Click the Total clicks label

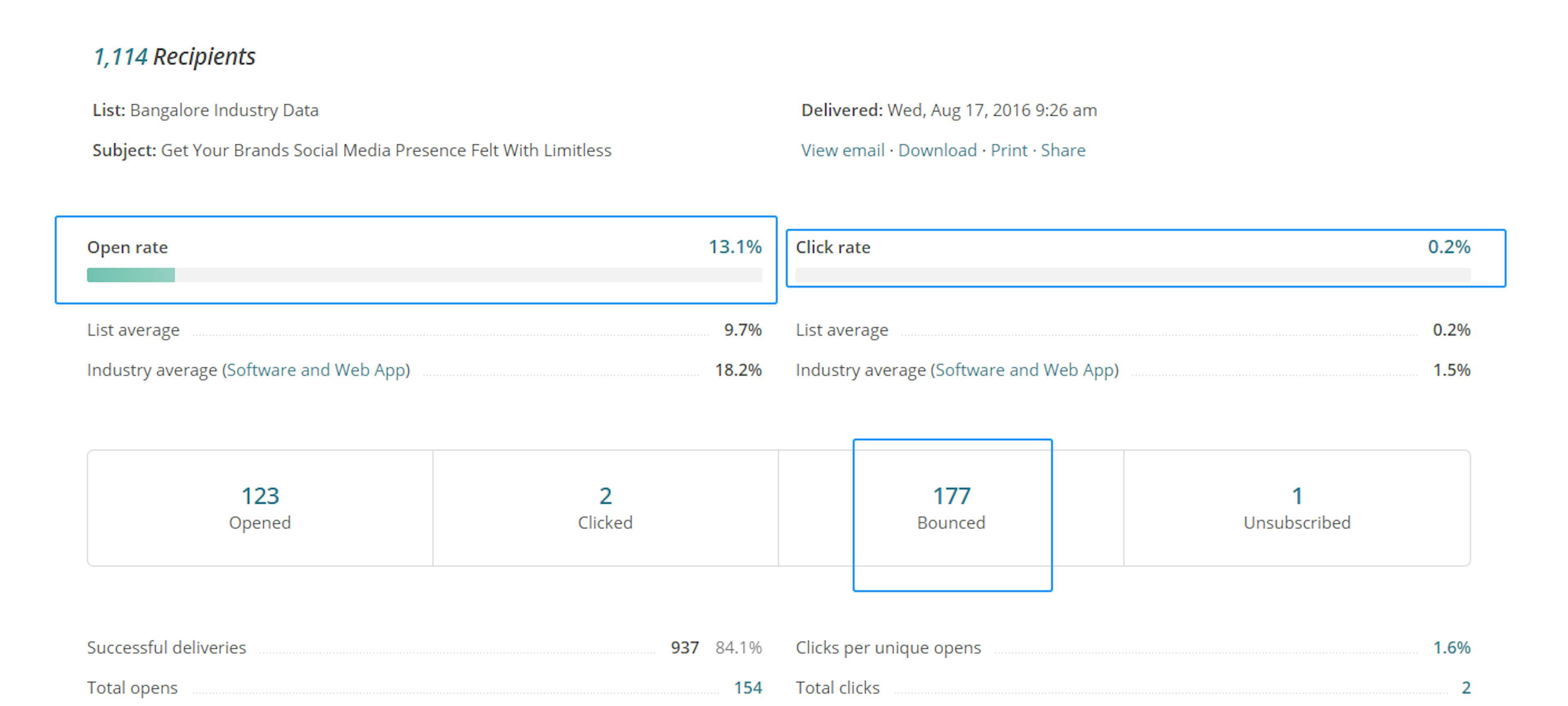point(837,687)
